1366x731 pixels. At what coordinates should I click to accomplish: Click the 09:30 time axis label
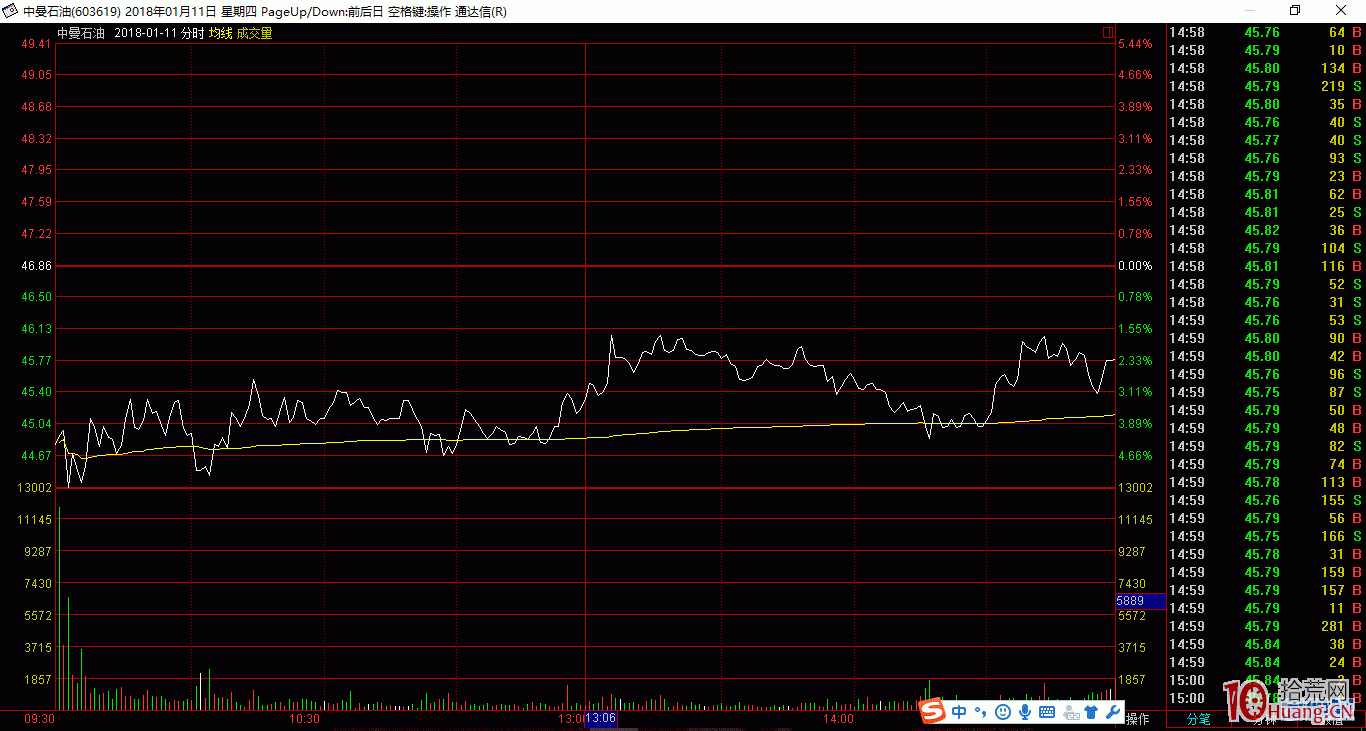pyautogui.click(x=39, y=719)
